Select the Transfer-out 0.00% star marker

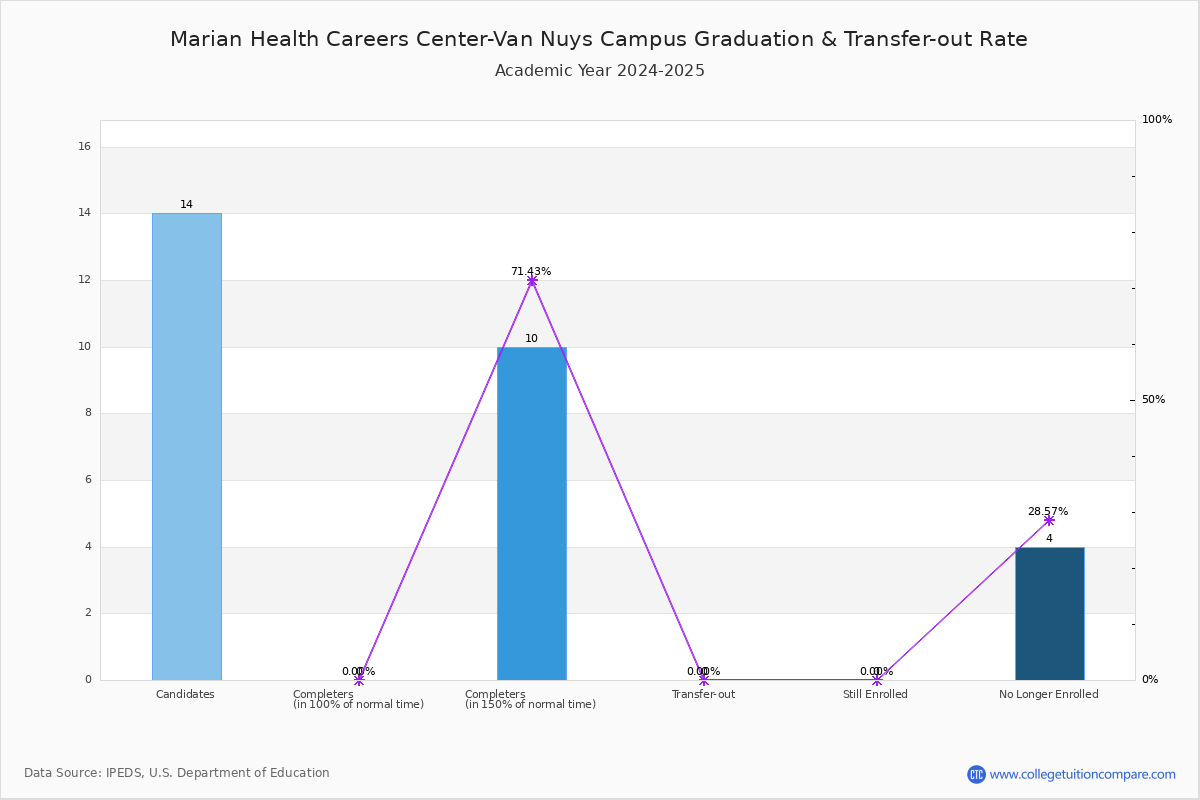(704, 680)
